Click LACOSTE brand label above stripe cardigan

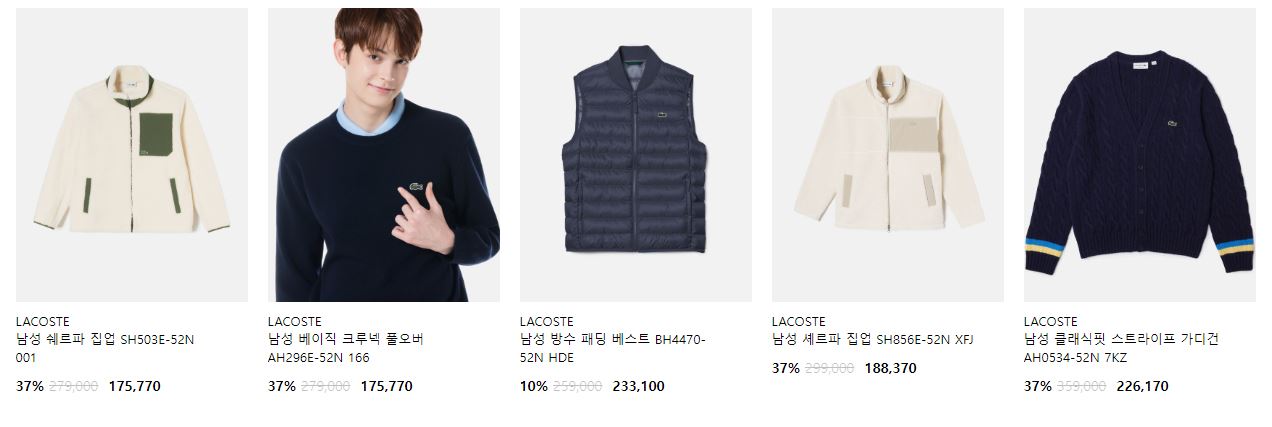point(1051,322)
